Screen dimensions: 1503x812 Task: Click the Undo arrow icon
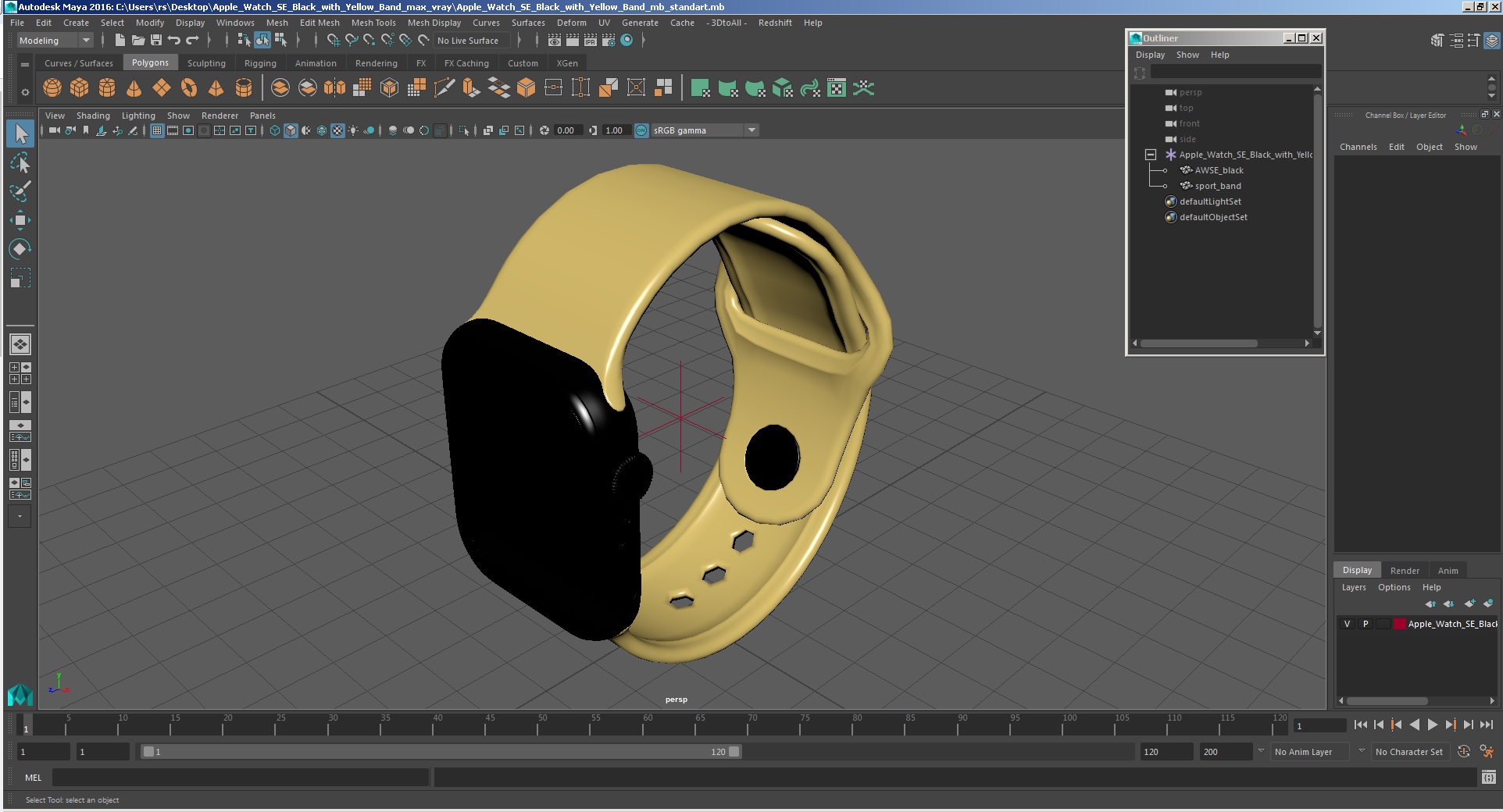174,41
